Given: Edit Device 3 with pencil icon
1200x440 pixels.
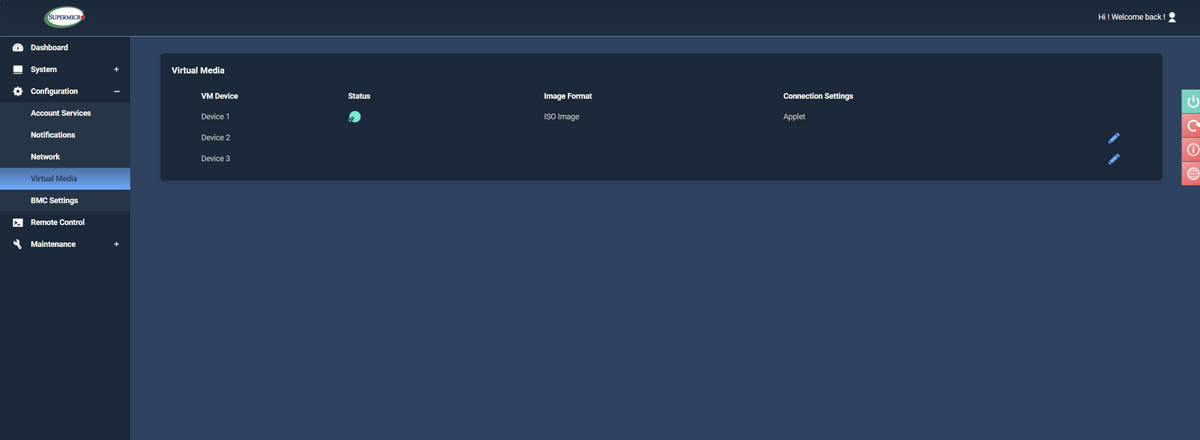Looking at the screenshot, I should 1114,159.
